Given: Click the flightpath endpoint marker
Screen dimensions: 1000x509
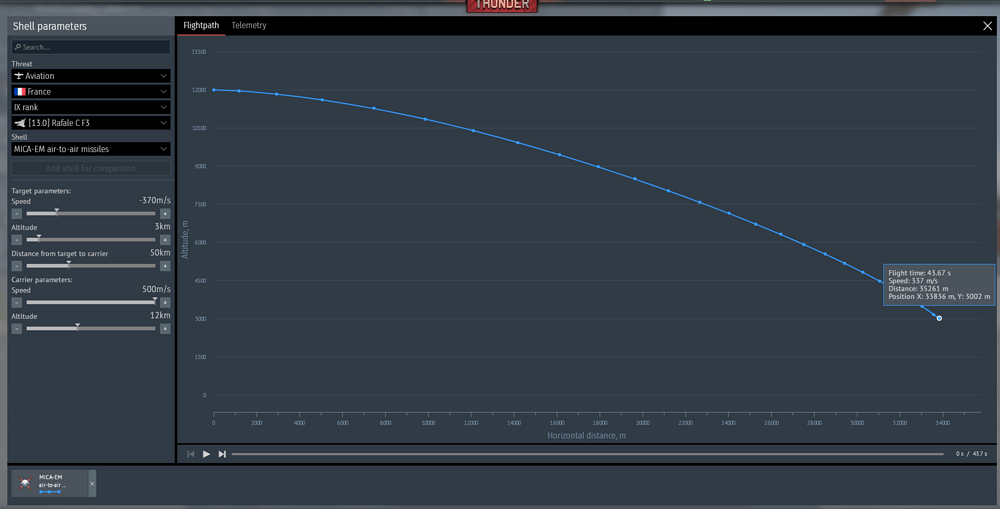Looking at the screenshot, I should [x=939, y=318].
